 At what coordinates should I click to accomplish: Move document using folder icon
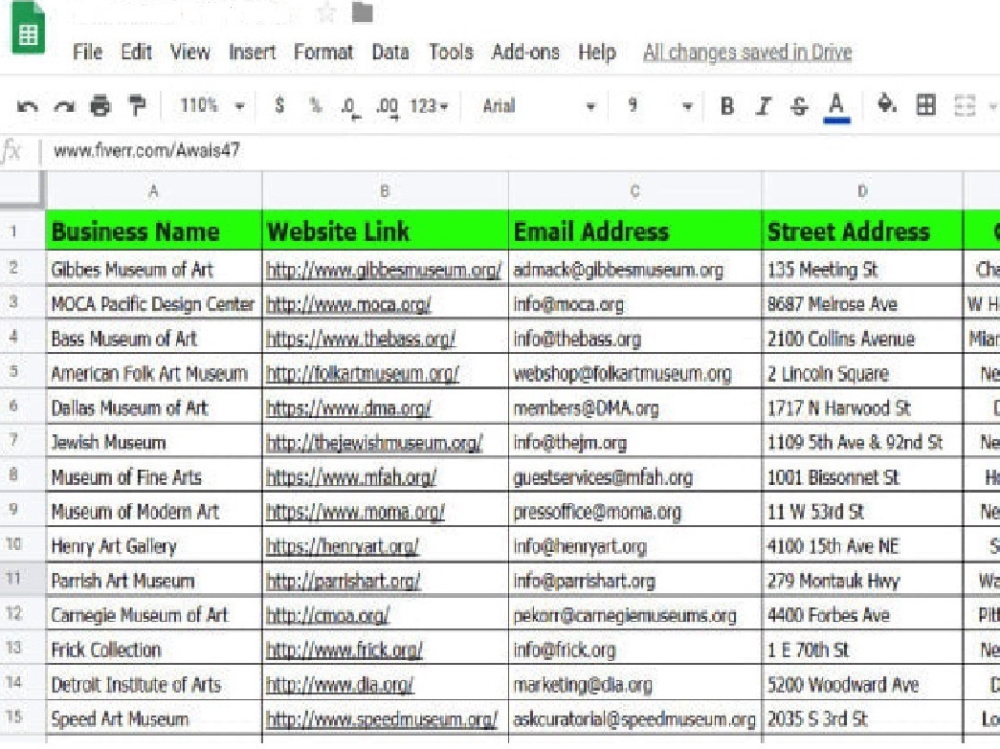(362, 11)
